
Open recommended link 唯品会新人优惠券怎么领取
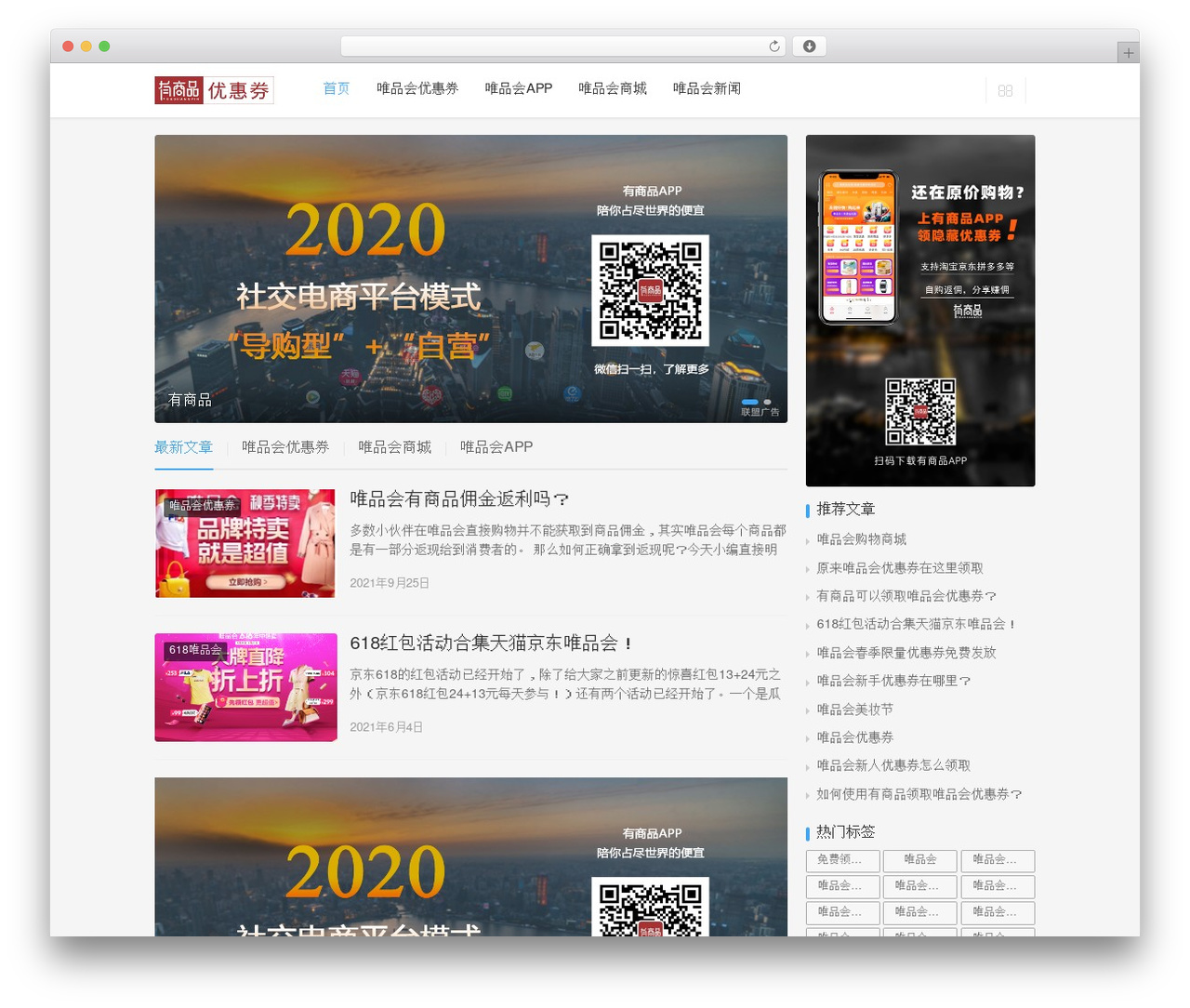click(893, 765)
